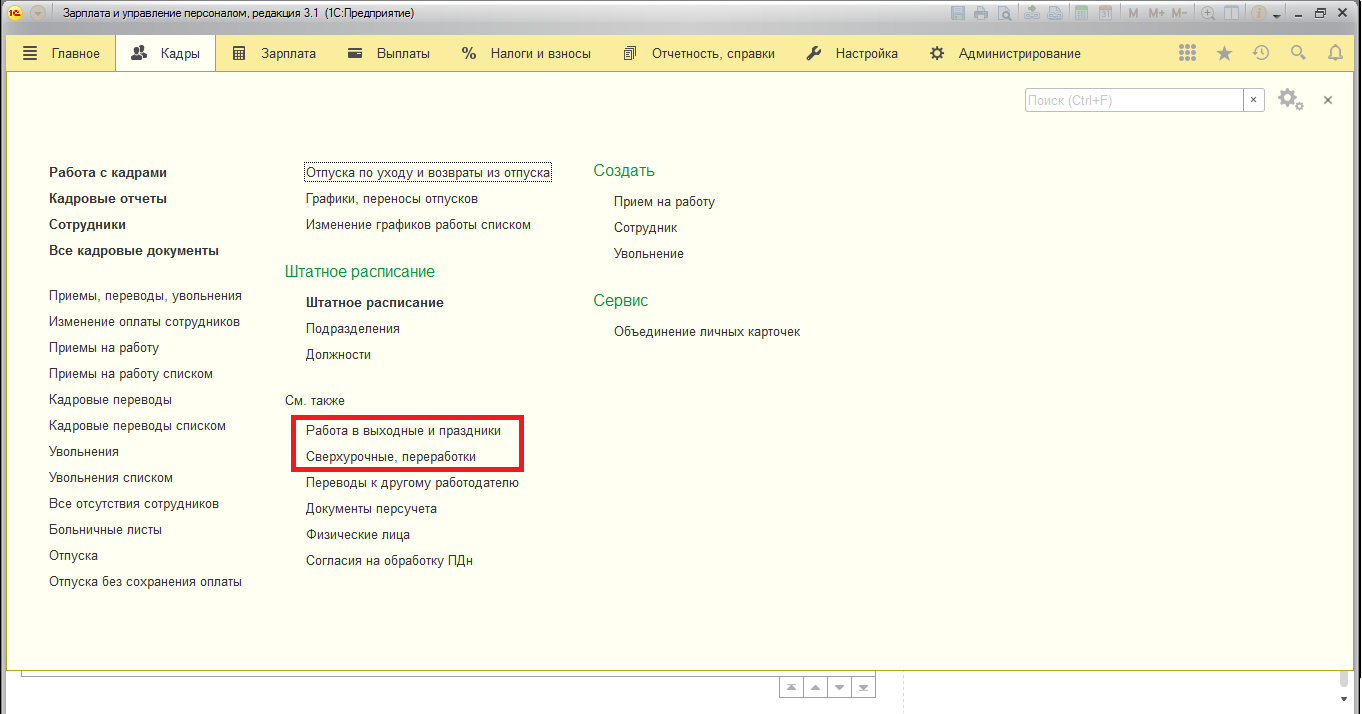Open navigation settings gear dropdown
Screen dimensions: 1362x714
pyautogui.click(x=1291, y=100)
